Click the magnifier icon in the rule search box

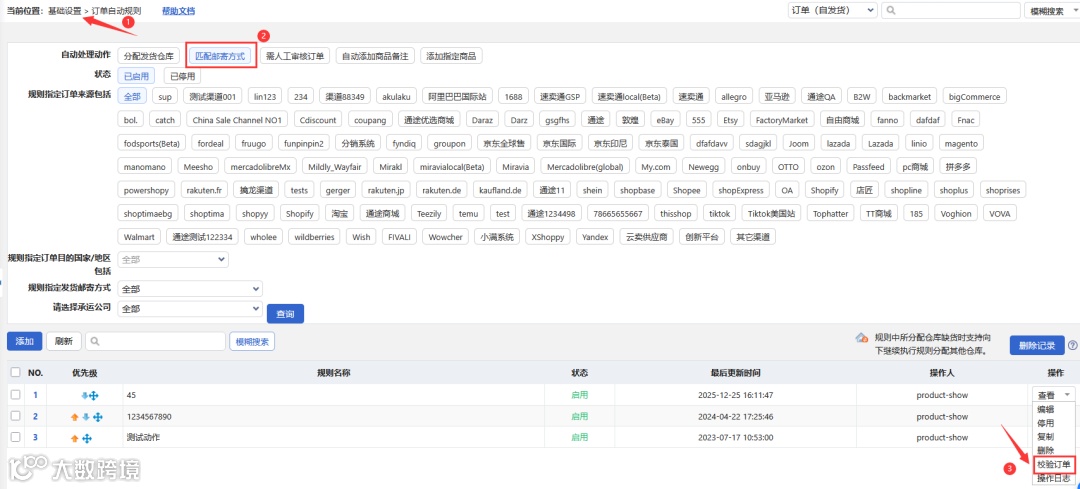coord(94,342)
